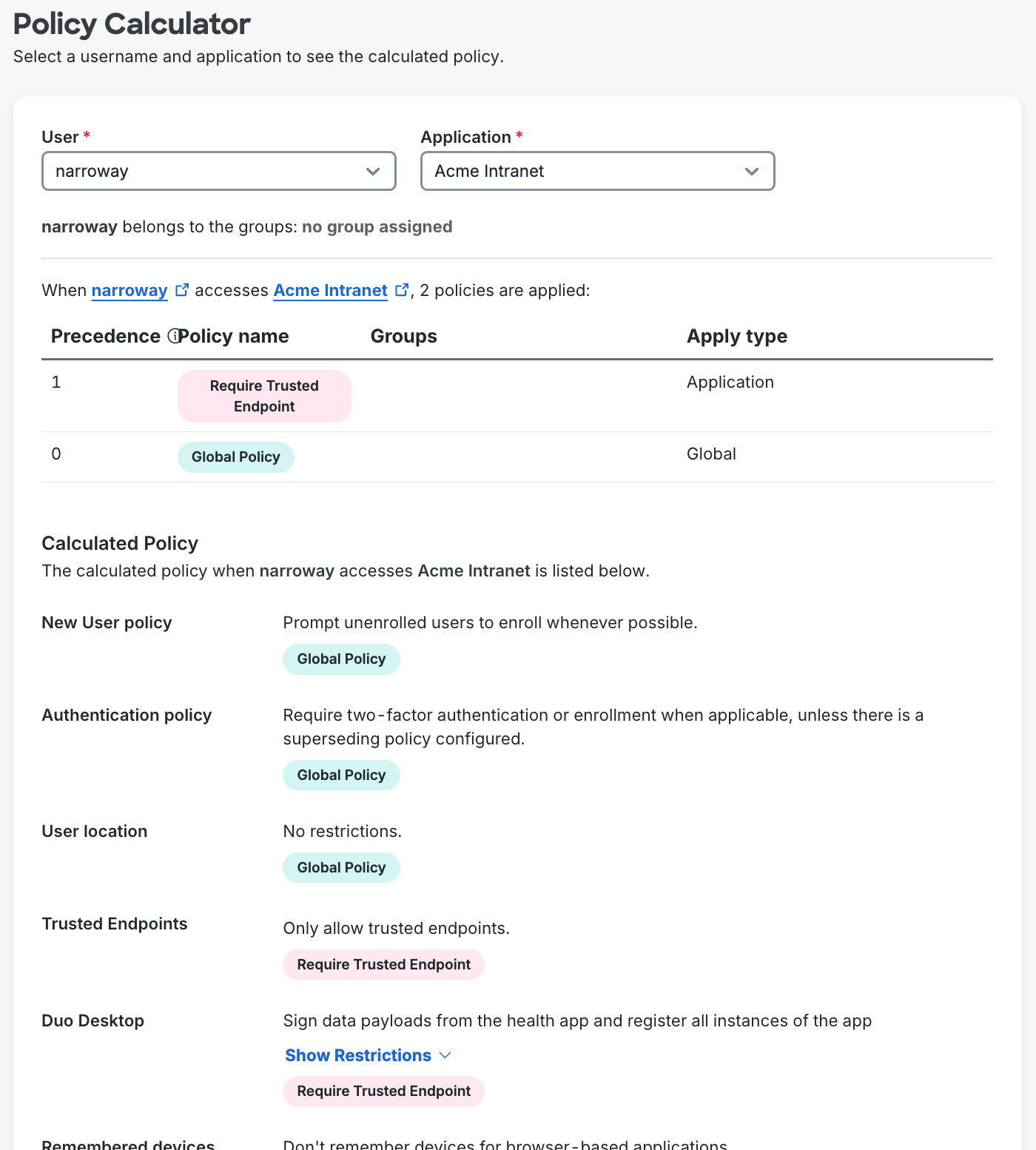Image resolution: width=1036 pixels, height=1150 pixels.
Task: Follow the Acme Intranet application link
Action: tap(330, 290)
